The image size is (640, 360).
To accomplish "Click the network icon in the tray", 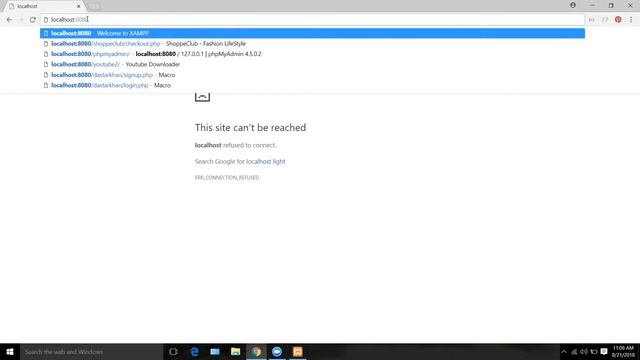I will coord(574,352).
